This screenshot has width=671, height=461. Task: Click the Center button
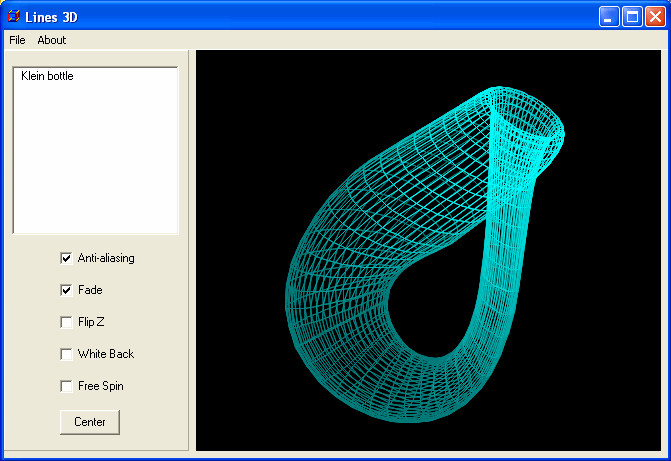(x=90, y=422)
